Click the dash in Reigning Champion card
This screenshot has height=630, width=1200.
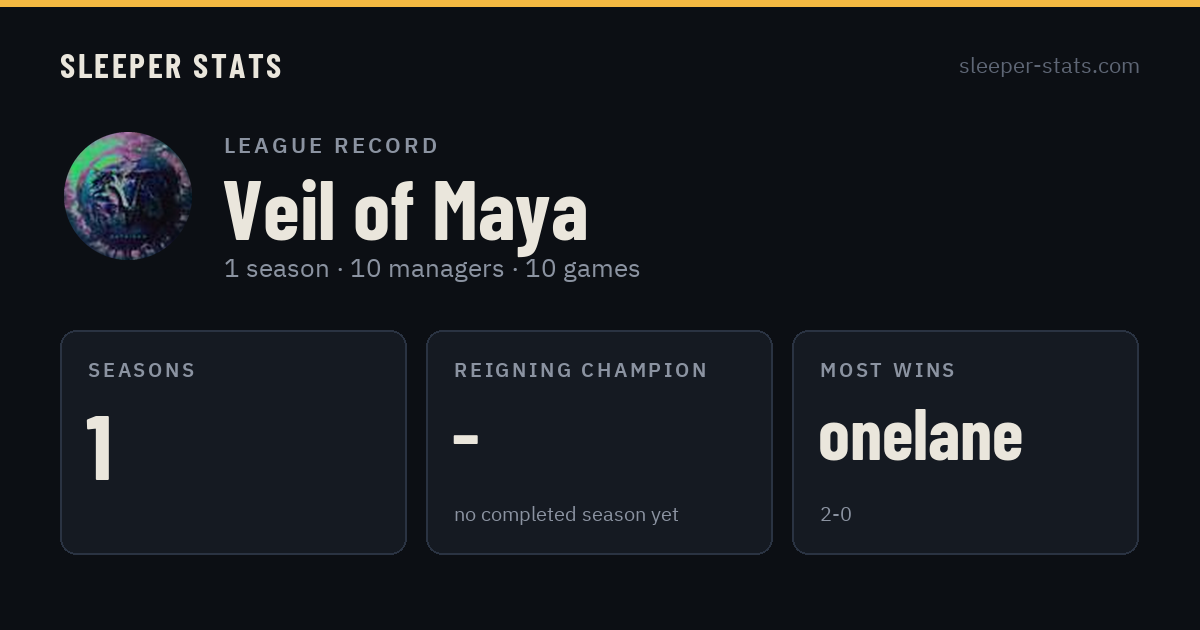[466, 439]
